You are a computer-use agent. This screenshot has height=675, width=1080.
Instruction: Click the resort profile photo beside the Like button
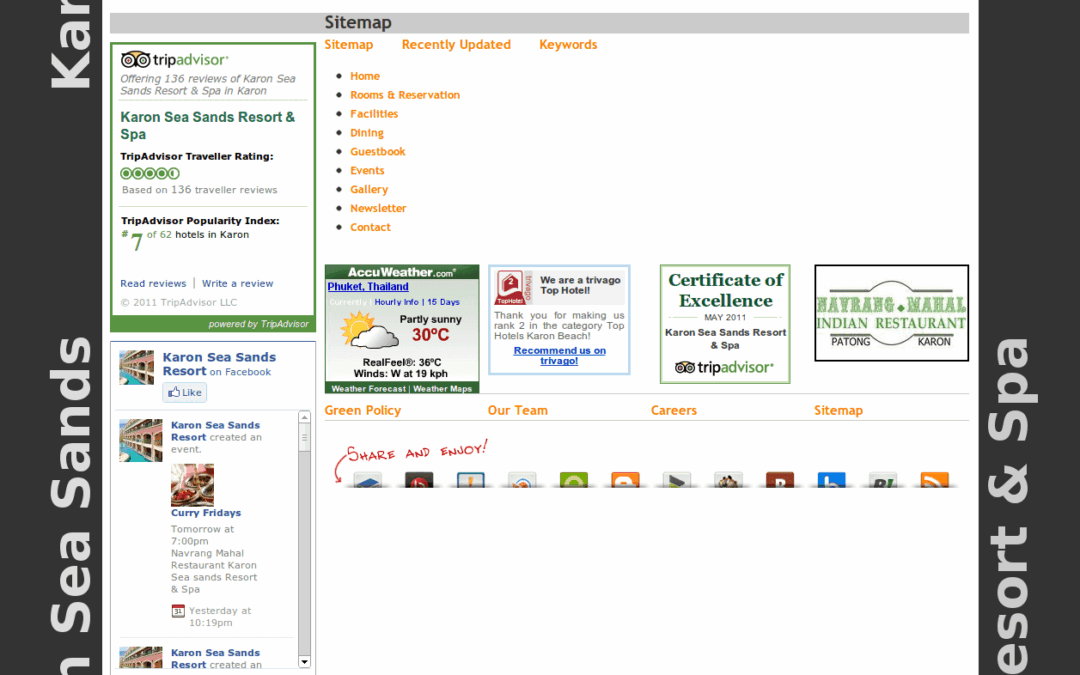pos(136,367)
